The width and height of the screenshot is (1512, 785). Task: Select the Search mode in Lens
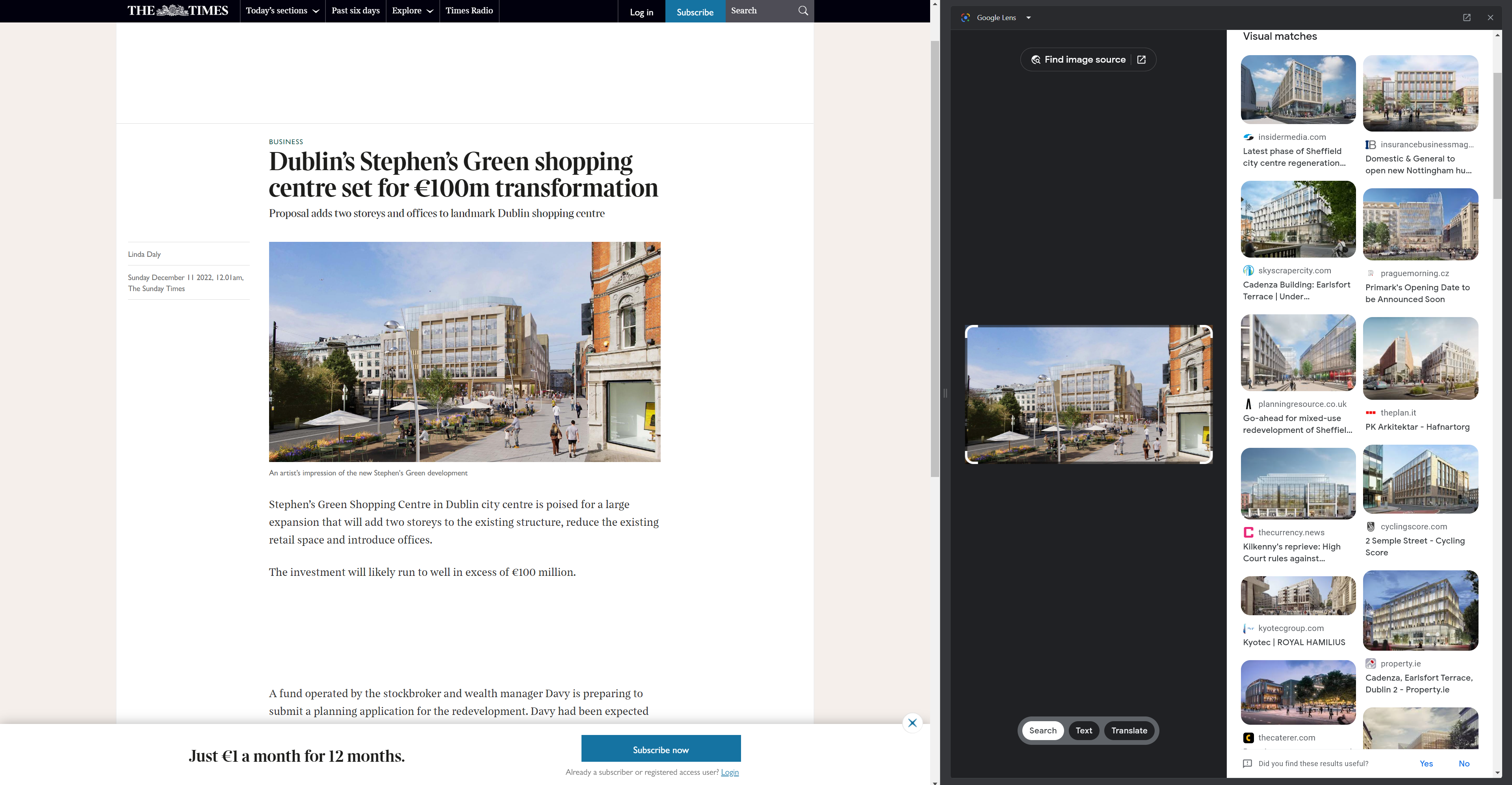tap(1042, 730)
